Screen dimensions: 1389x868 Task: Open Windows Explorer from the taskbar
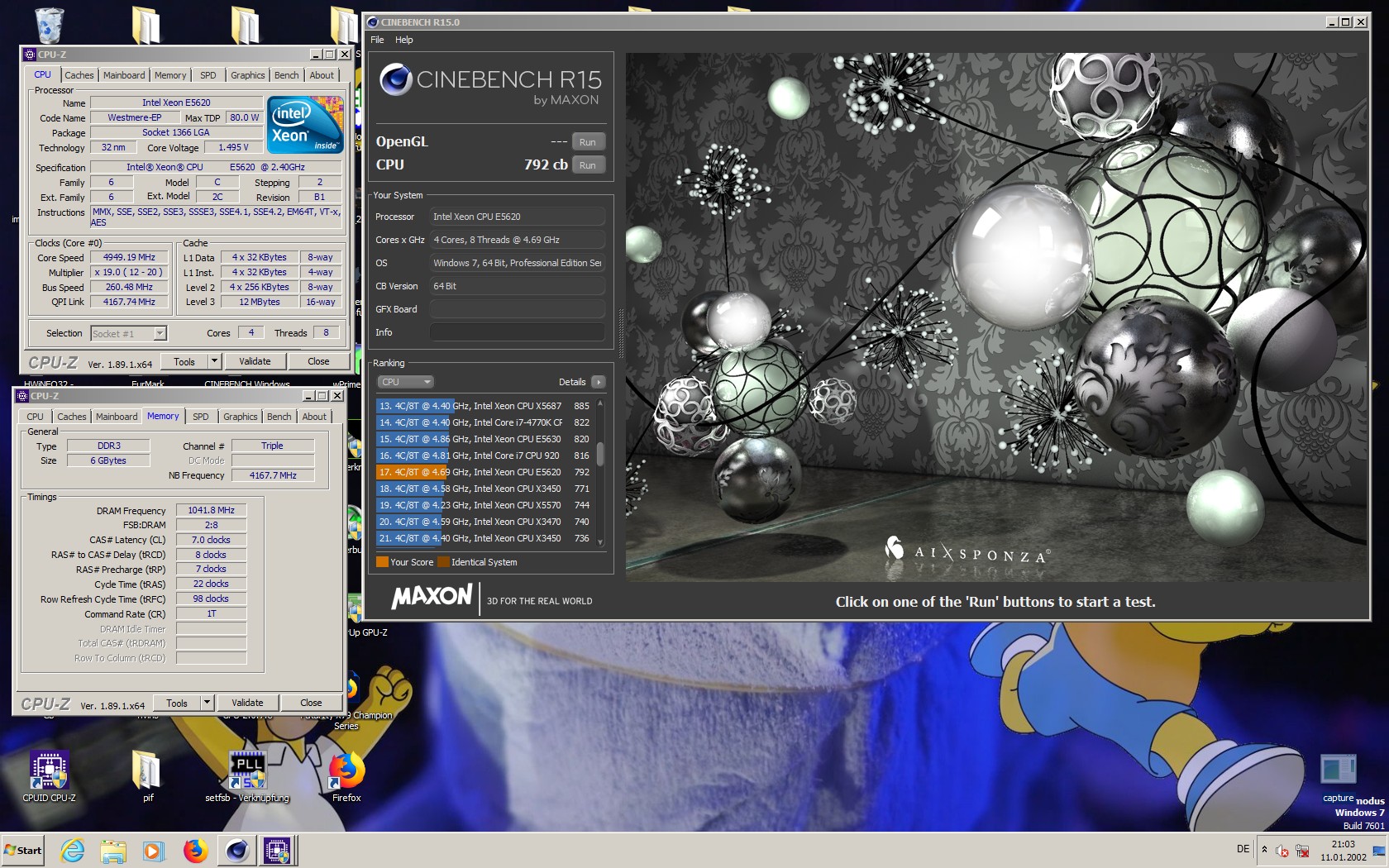[113, 851]
